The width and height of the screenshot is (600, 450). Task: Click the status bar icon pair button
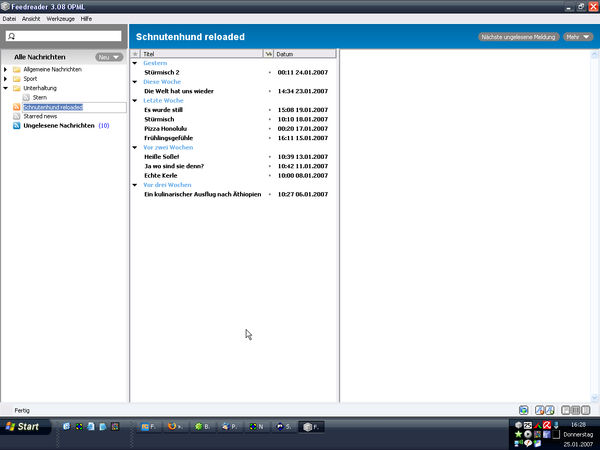tap(544, 410)
